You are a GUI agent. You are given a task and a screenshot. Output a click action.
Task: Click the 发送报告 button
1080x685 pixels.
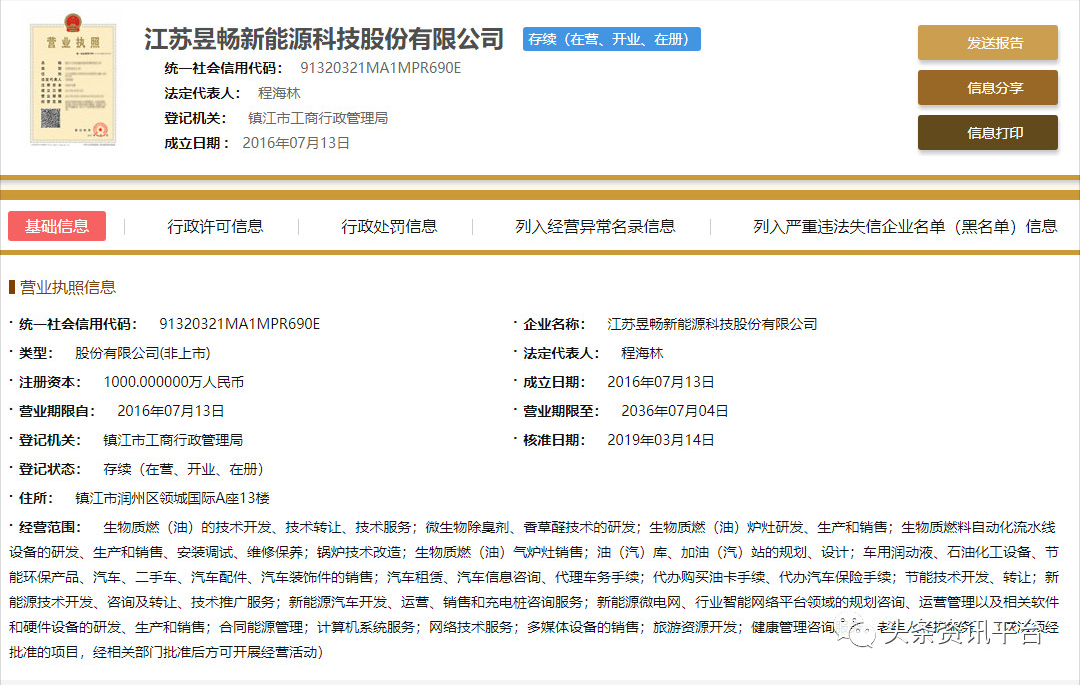(987, 43)
